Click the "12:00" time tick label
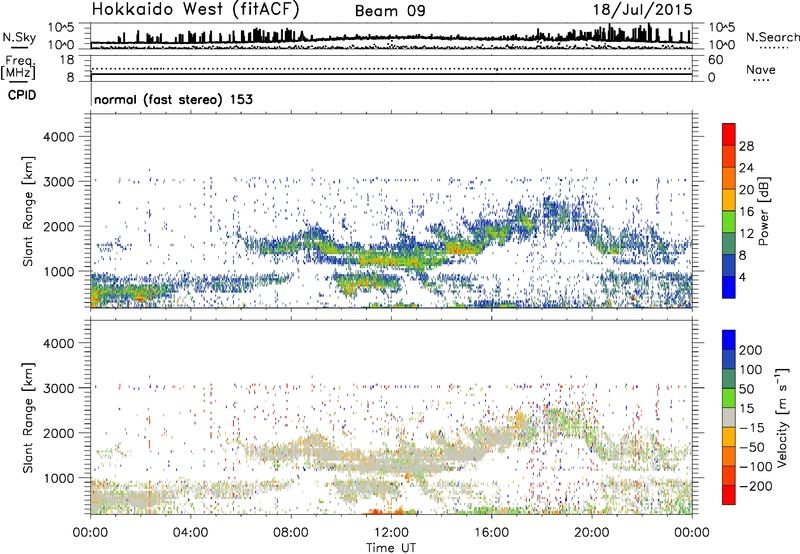This screenshot has width=800, height=554. (x=391, y=533)
